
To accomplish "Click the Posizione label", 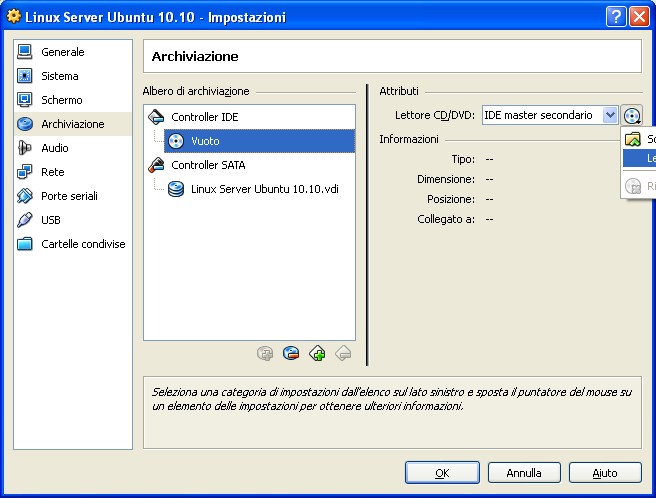I will 451,199.
